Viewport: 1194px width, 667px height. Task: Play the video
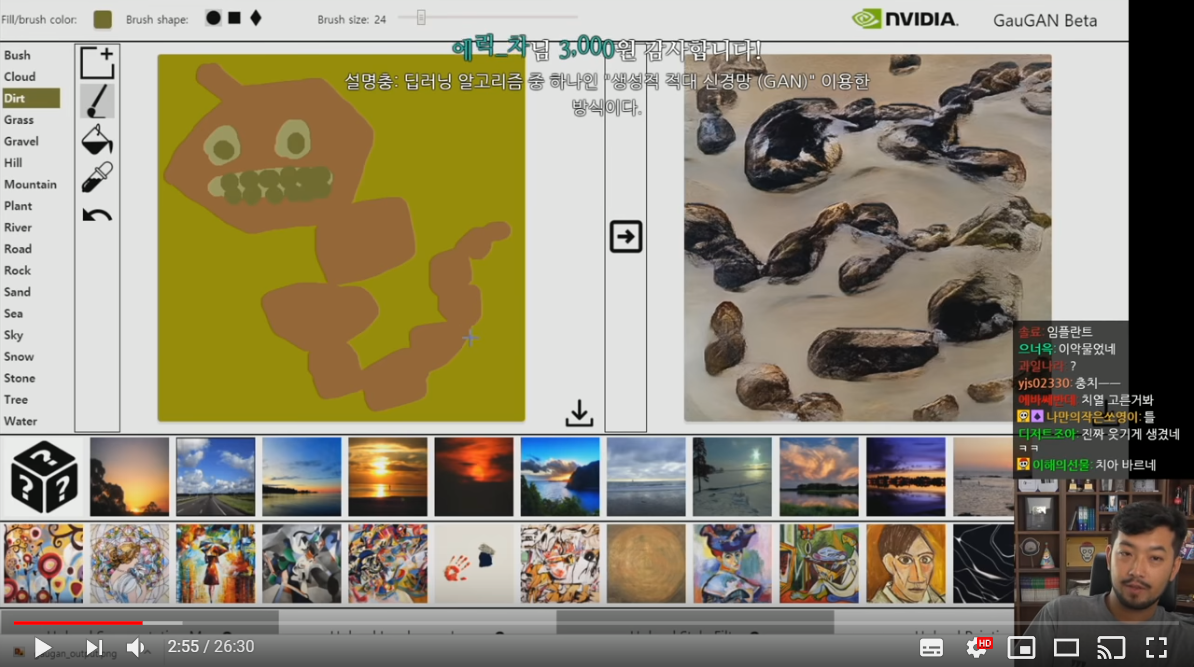tap(43, 647)
